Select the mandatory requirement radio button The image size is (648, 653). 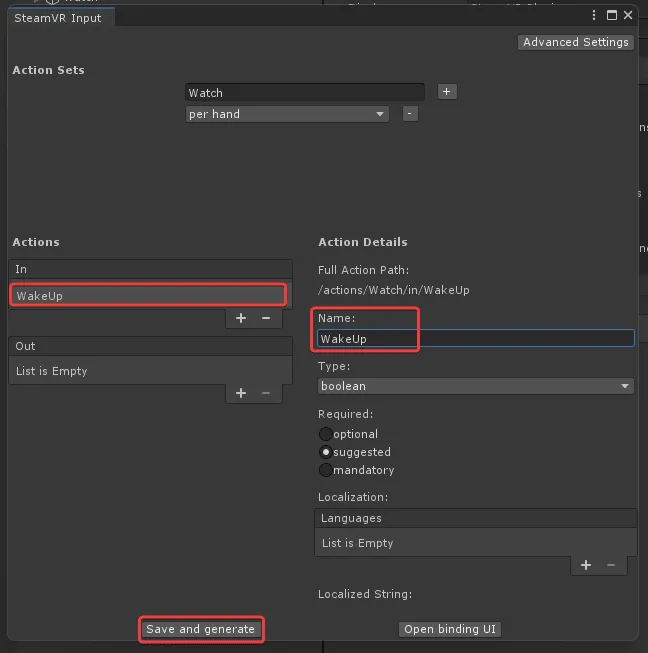[326, 470]
